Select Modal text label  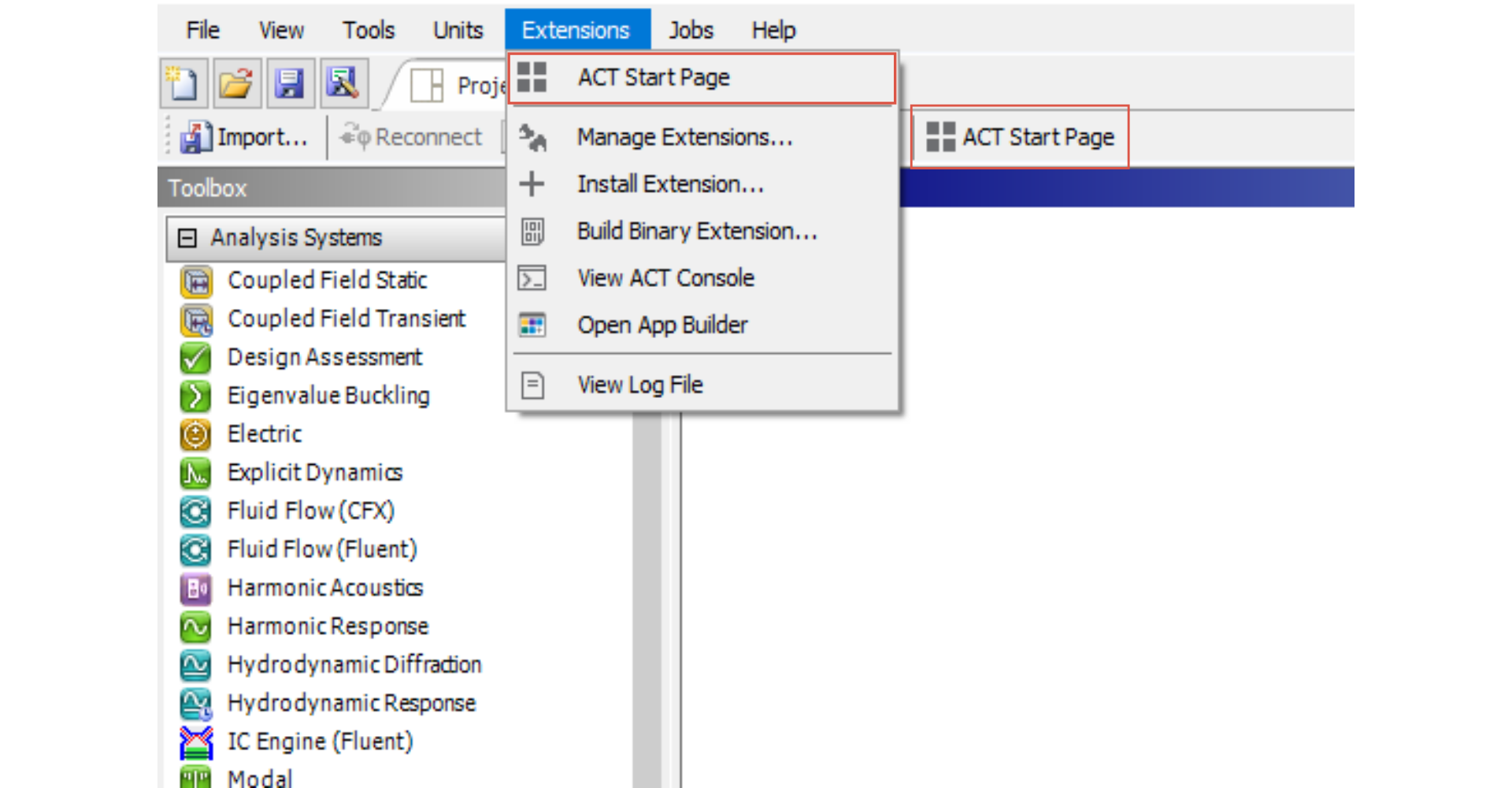pos(260,778)
